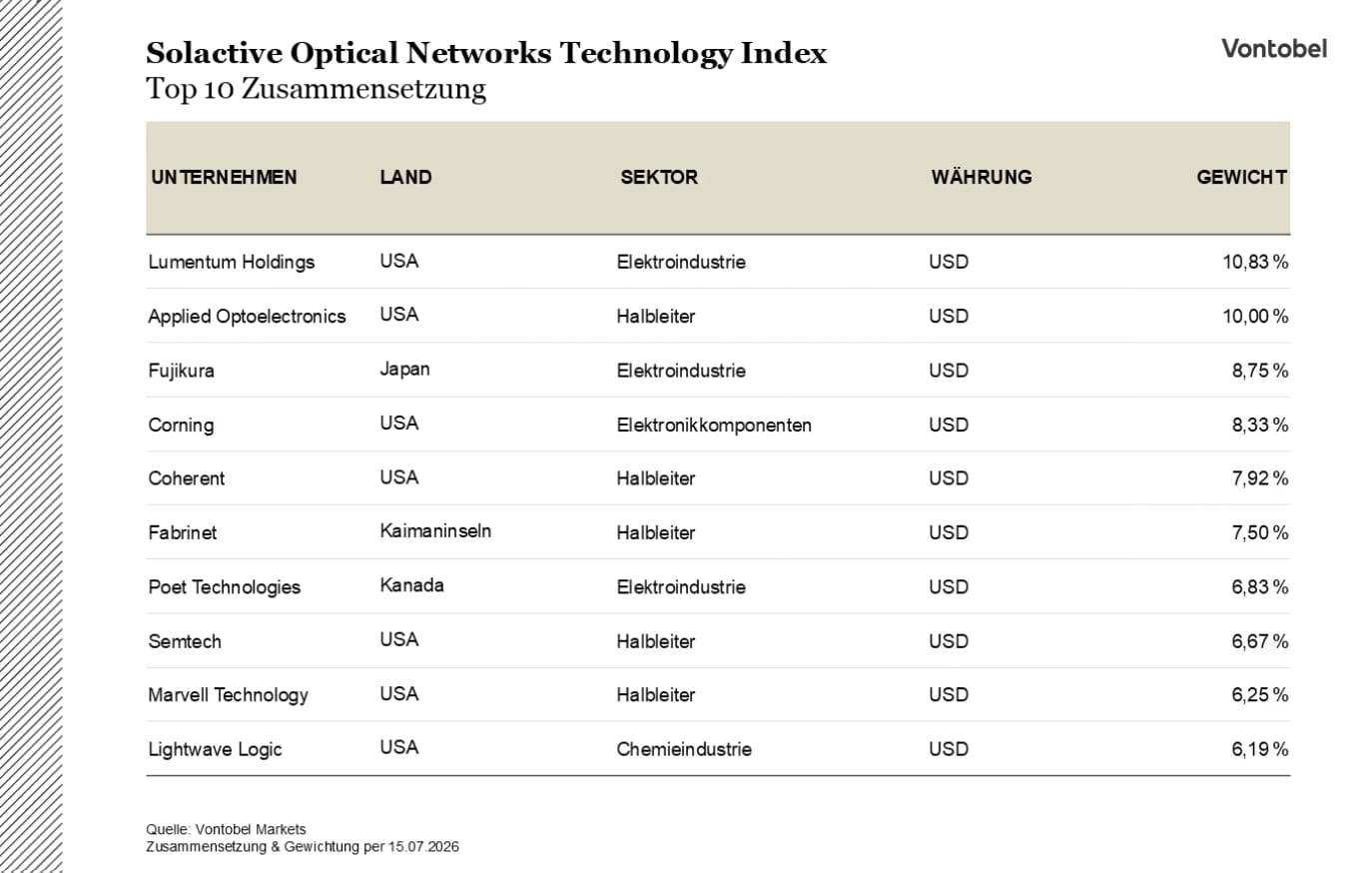
Task: Click the Lumentum Holdings company name
Action: [x=232, y=262]
